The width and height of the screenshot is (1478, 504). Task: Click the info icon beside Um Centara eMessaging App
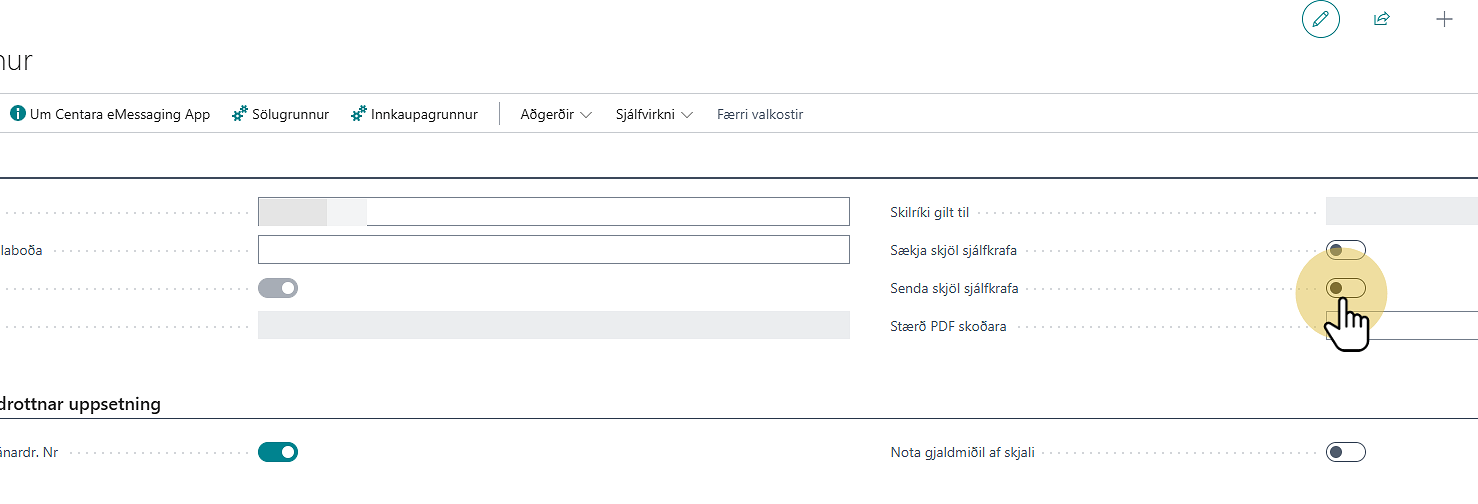[x=17, y=114]
